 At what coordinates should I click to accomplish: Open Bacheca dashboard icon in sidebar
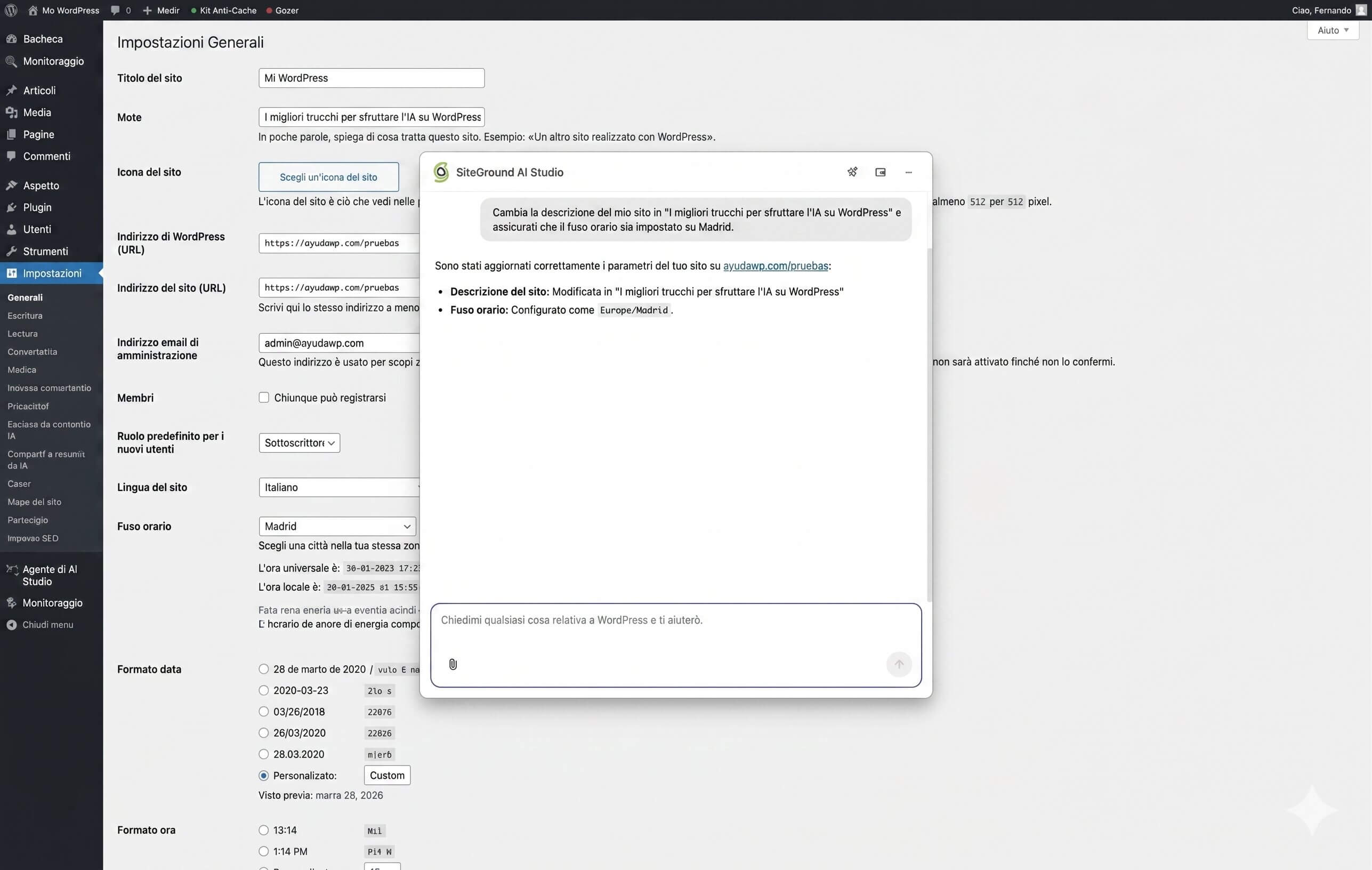11,39
